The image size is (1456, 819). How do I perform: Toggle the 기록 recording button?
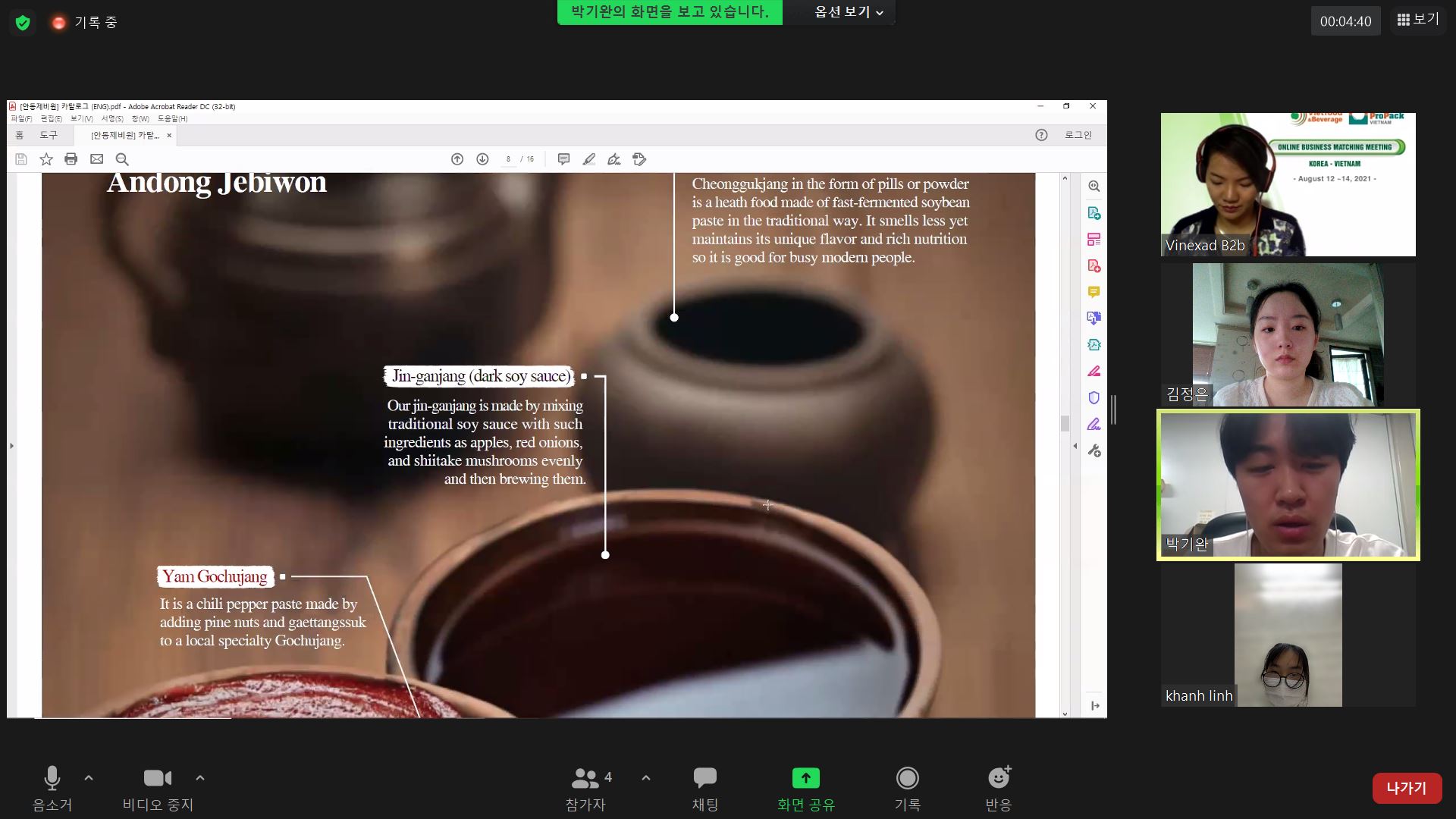(x=907, y=789)
